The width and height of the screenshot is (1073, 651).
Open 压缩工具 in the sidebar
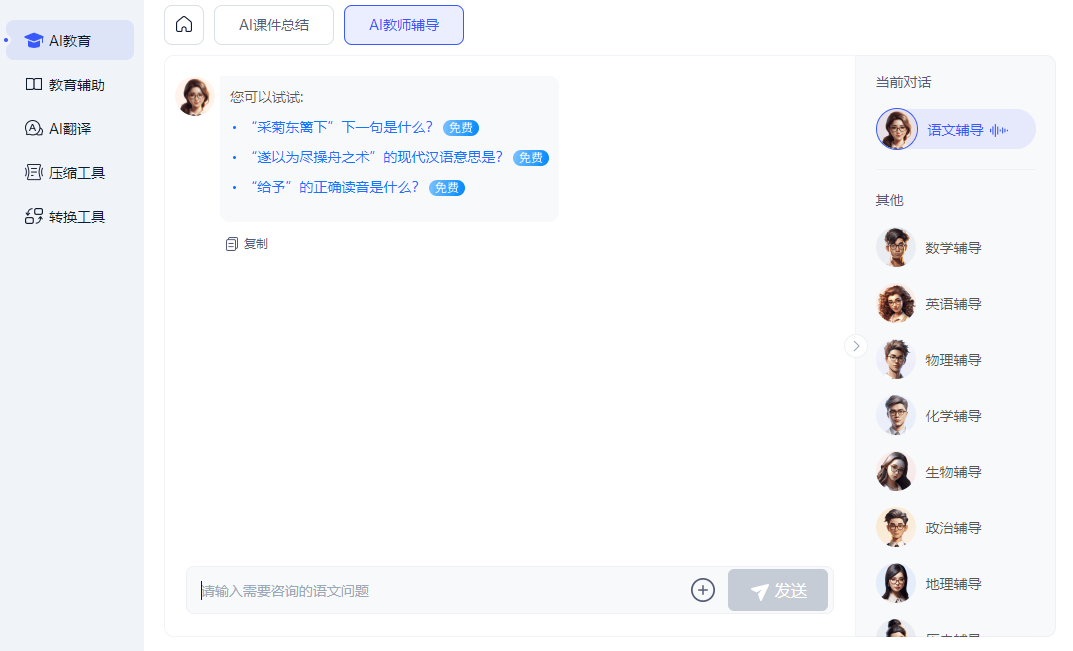click(70, 173)
